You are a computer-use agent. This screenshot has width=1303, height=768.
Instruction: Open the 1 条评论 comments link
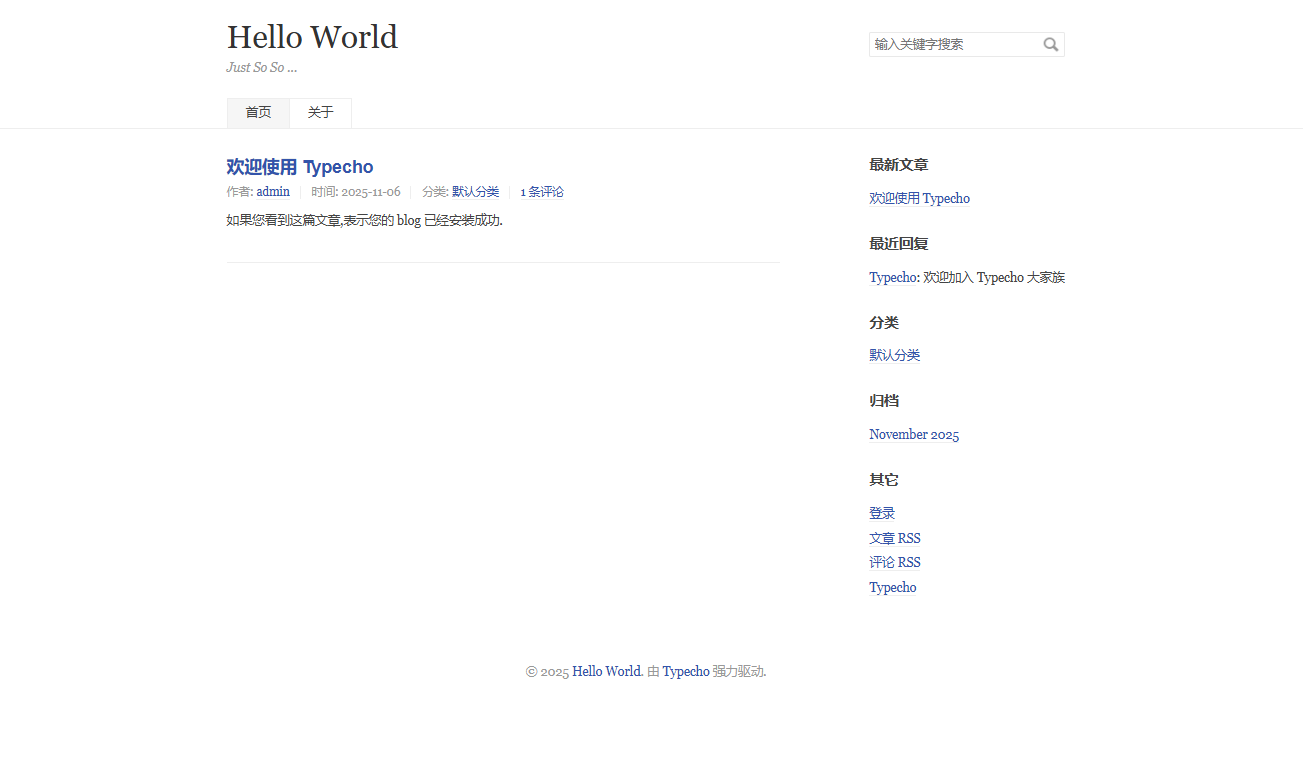click(541, 192)
